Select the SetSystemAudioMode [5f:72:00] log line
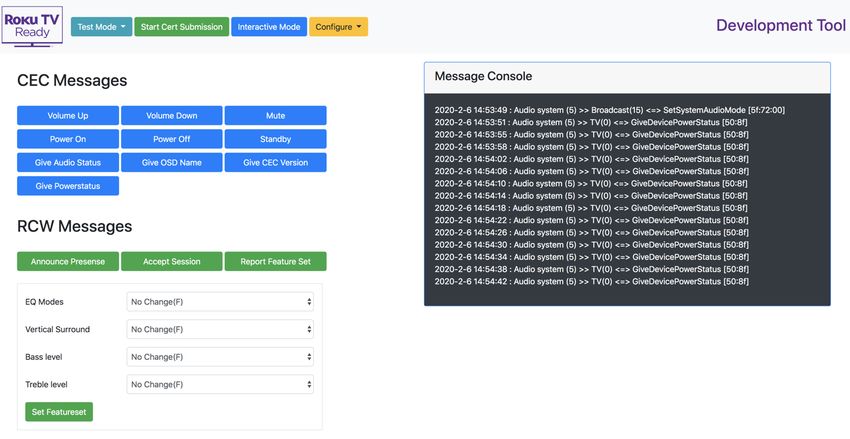Screen dimensions: 850x439 [609, 110]
